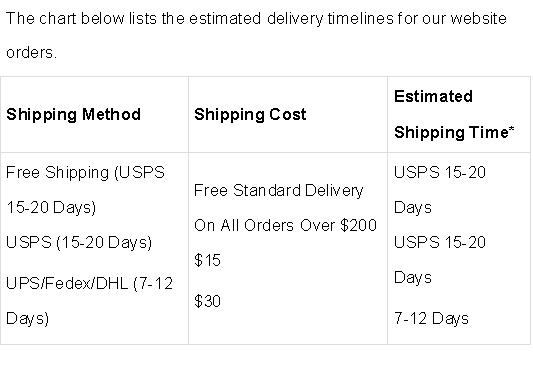Click 'On All Orders Over $200' text
533x381 pixels.
tap(286, 225)
